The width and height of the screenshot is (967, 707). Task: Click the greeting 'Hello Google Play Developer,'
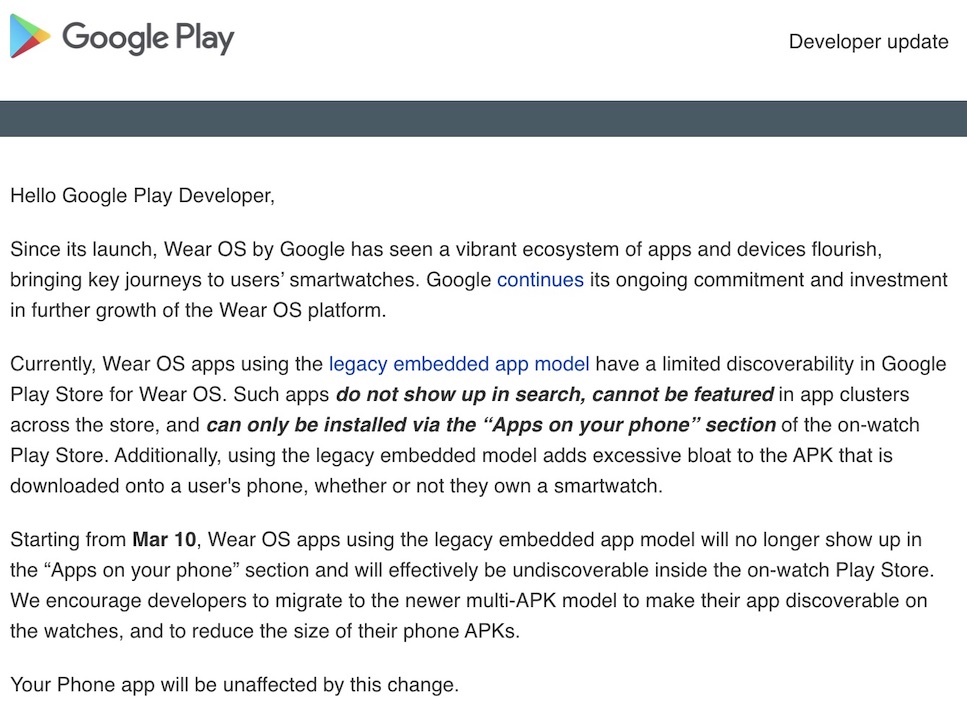(x=142, y=196)
